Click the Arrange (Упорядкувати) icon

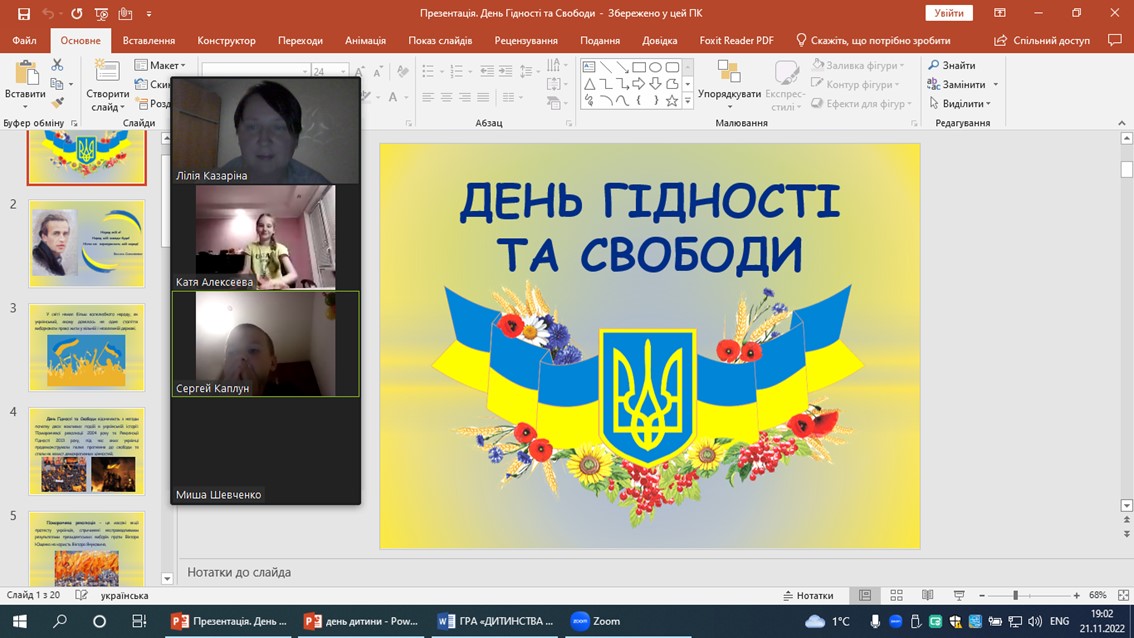(x=729, y=72)
